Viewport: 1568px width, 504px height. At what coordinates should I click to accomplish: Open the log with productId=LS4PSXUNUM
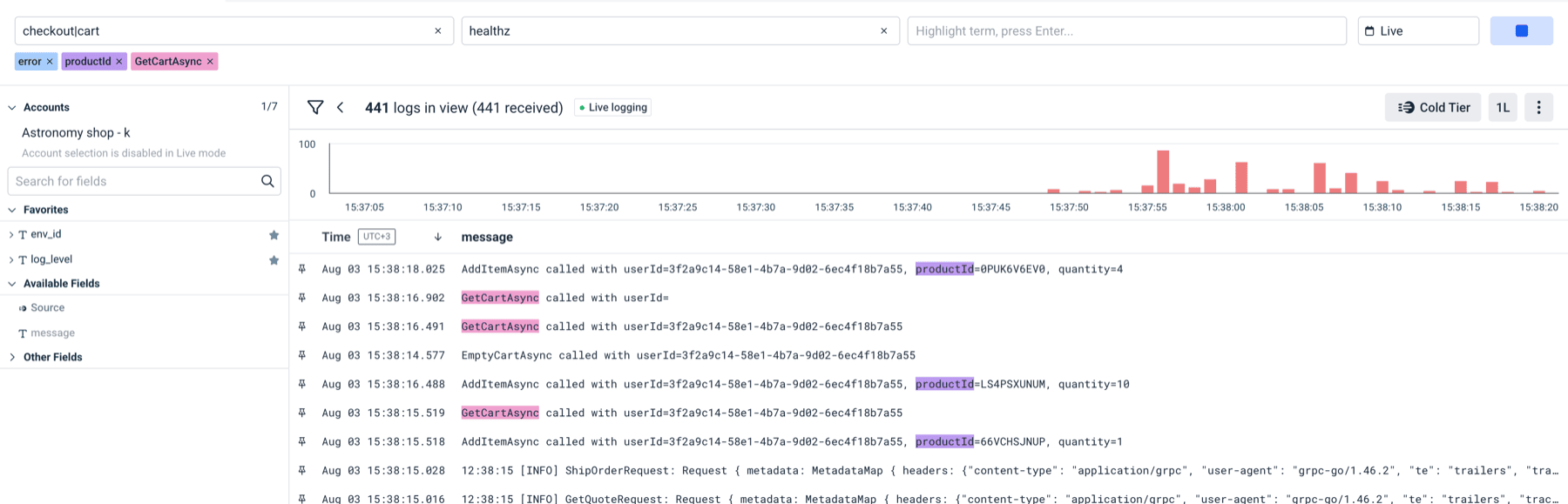[x=795, y=384]
